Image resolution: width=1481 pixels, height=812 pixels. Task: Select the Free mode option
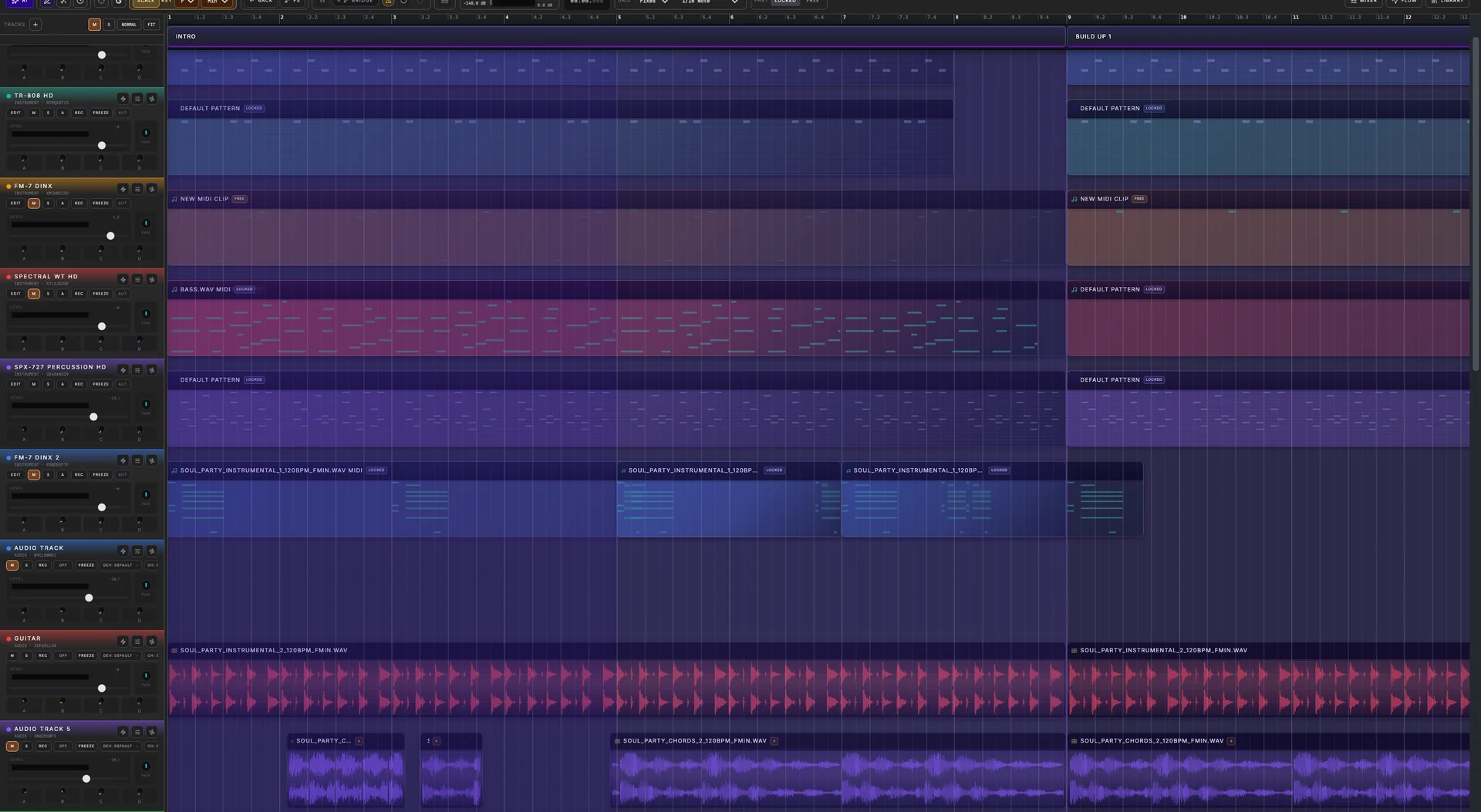coord(812,2)
